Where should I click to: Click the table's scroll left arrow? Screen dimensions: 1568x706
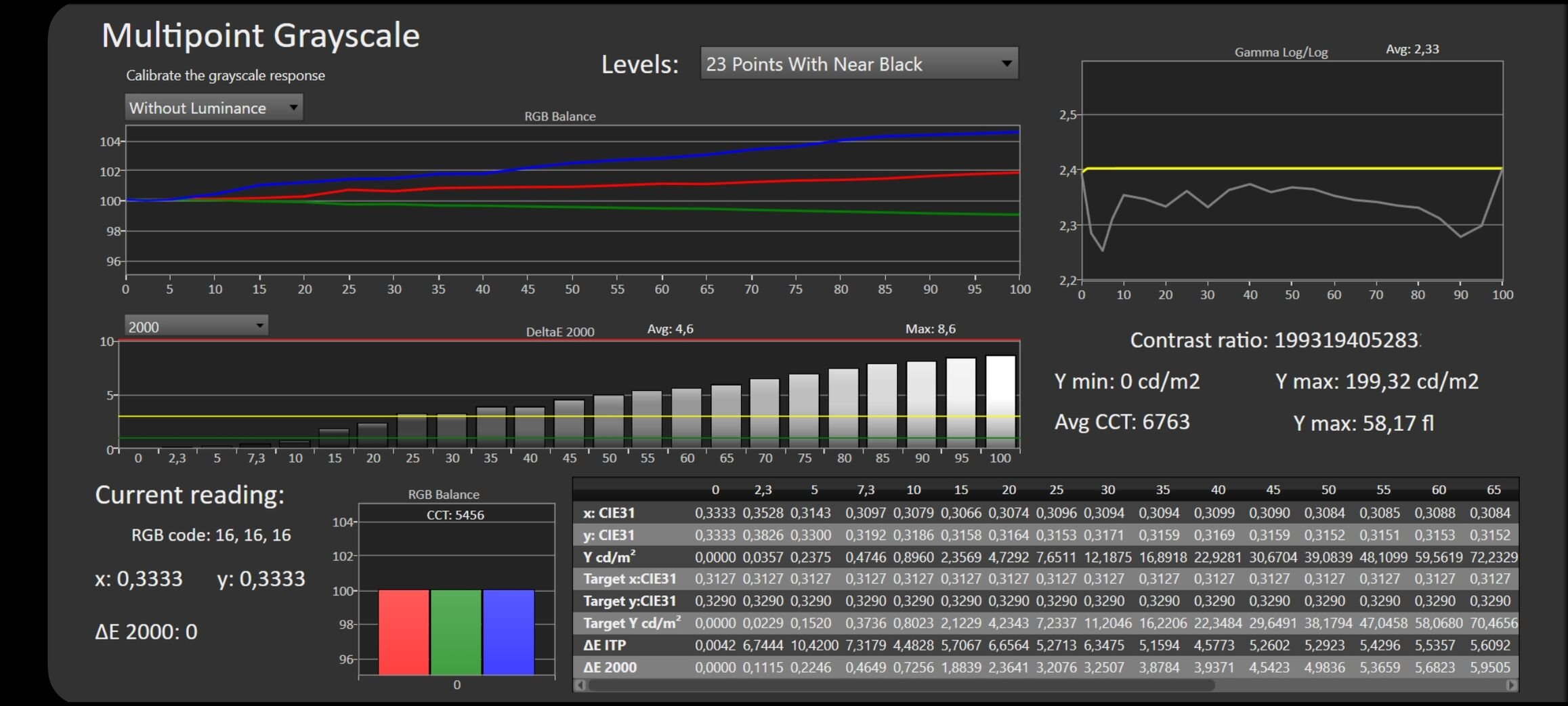pos(580,685)
